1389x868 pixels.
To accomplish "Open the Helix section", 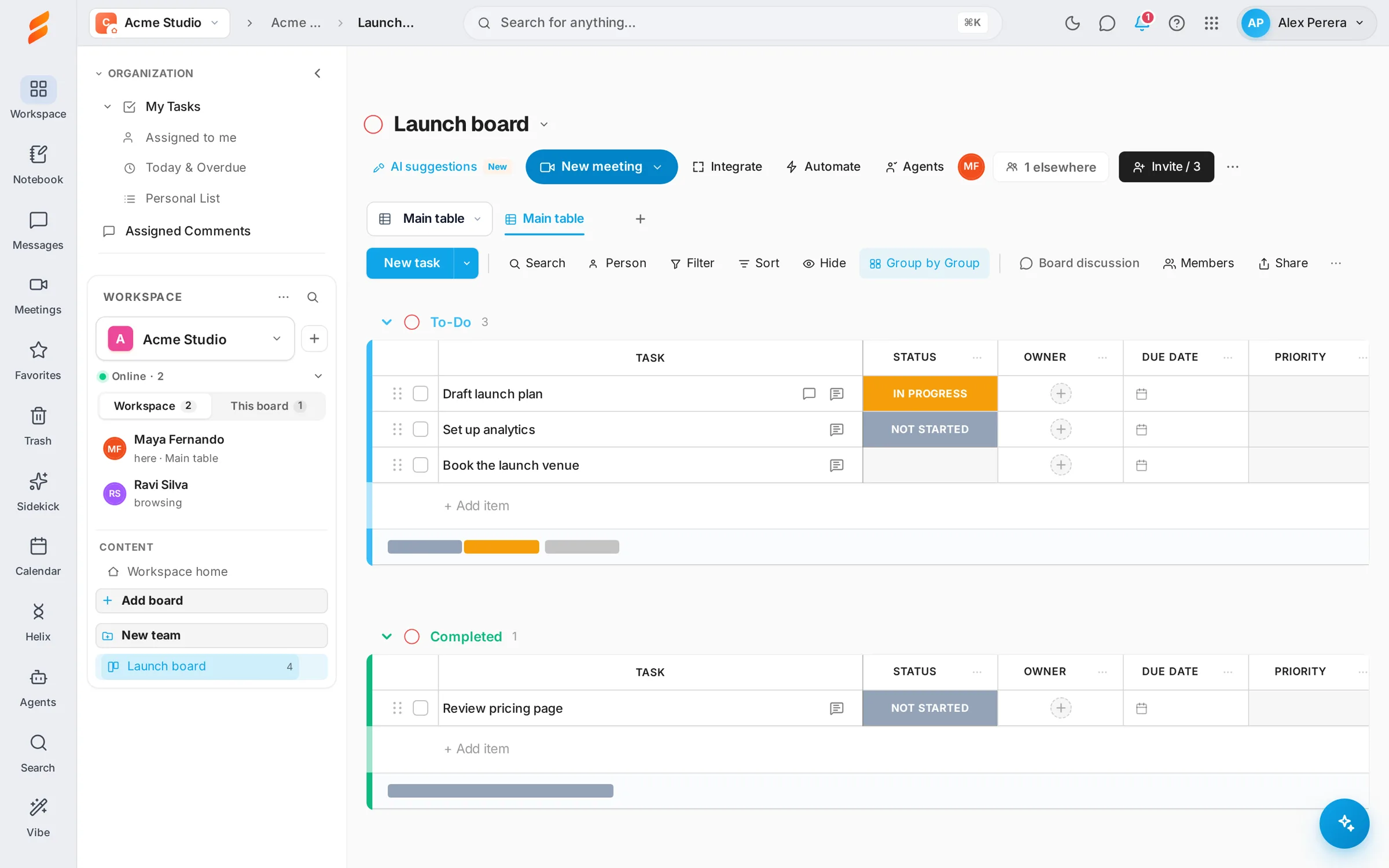I will [x=38, y=622].
